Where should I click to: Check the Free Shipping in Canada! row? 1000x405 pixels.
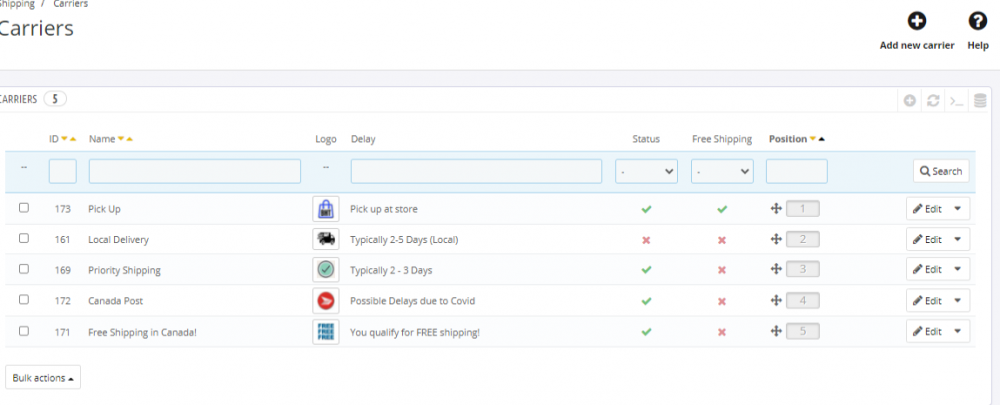click(24, 331)
